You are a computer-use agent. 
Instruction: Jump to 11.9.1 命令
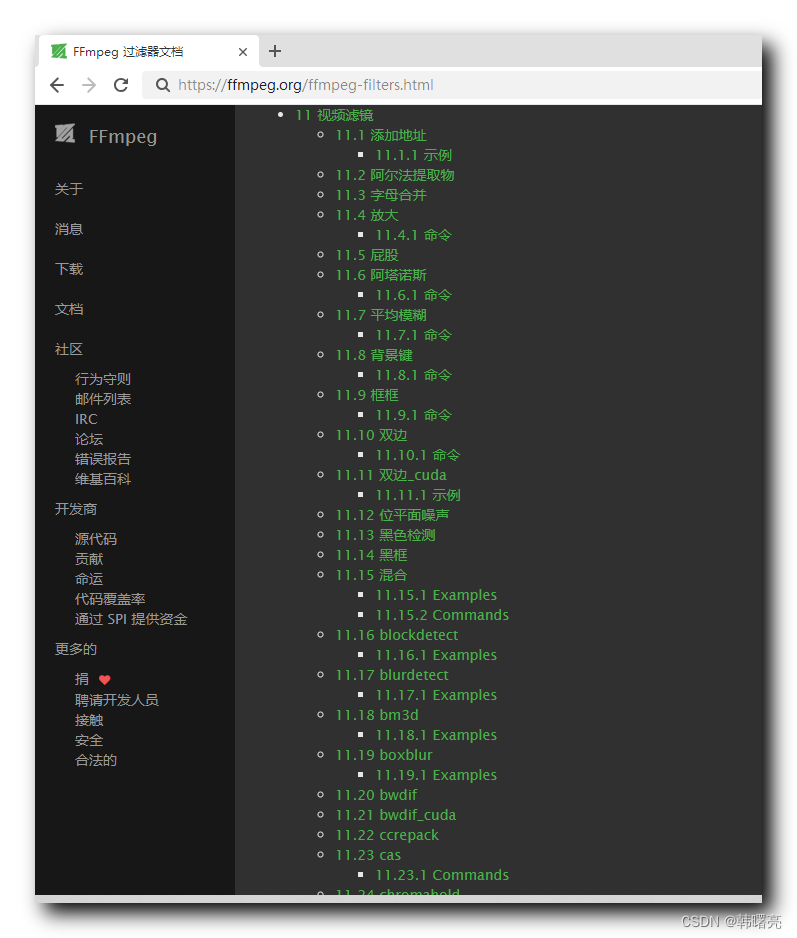pos(413,415)
